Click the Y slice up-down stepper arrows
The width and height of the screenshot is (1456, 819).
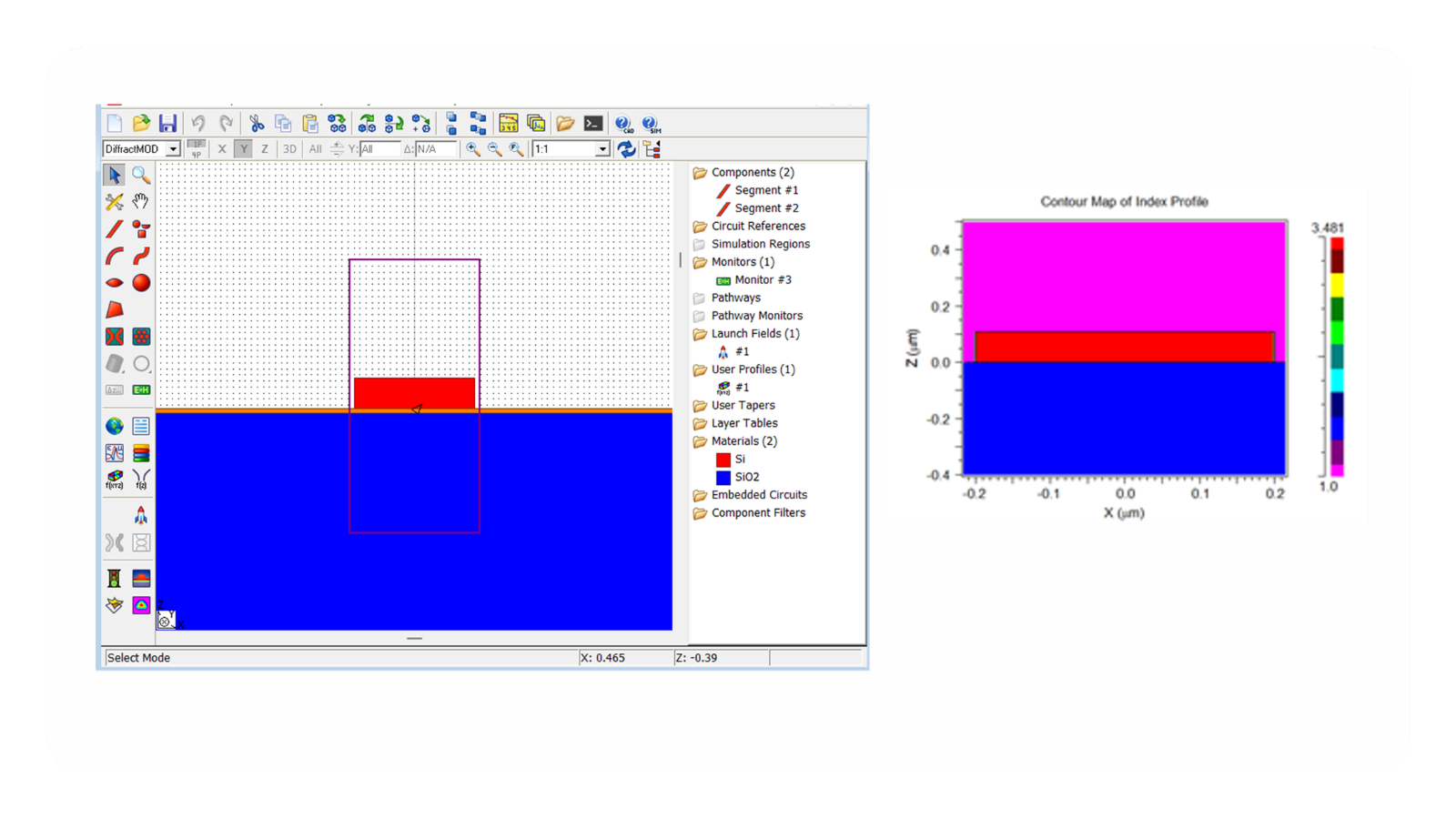coord(337,149)
